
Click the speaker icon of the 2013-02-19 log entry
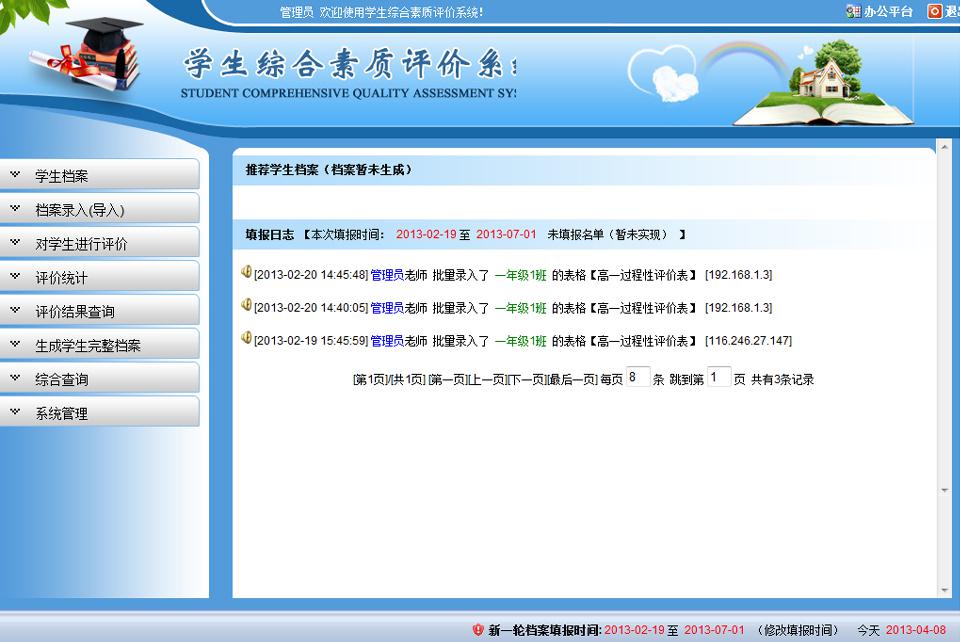pos(246,338)
